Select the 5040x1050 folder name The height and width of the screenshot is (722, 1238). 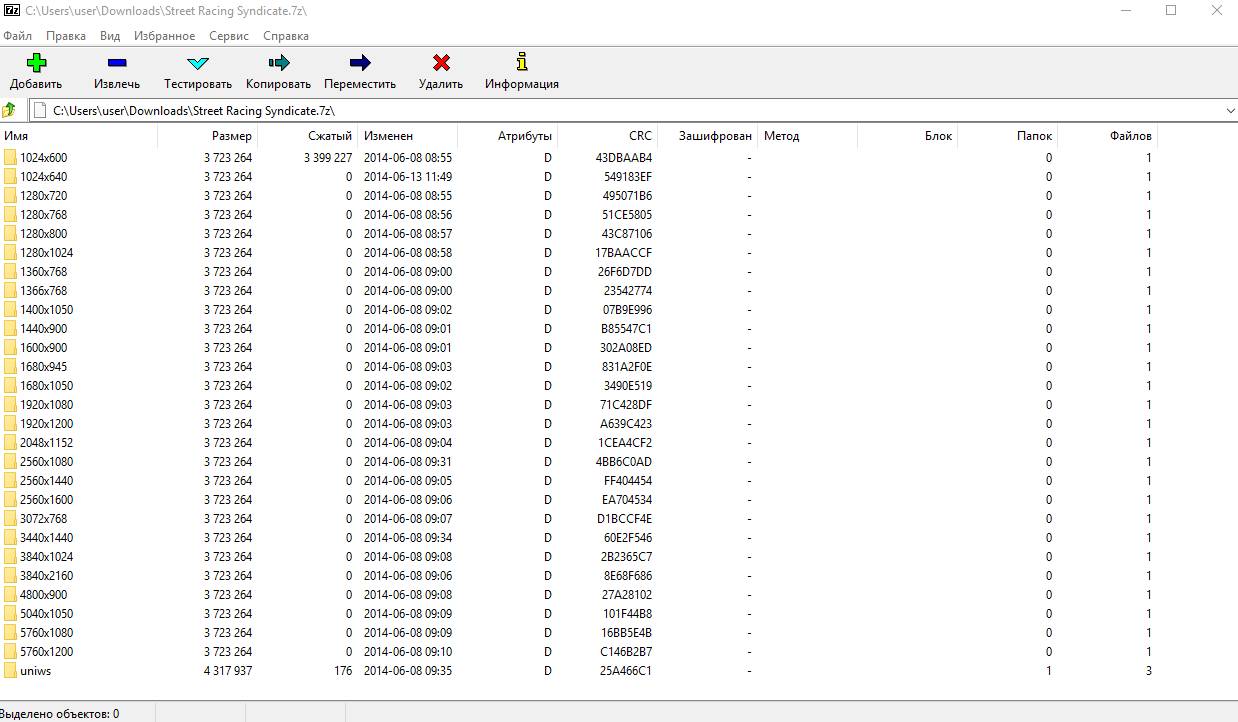point(46,613)
